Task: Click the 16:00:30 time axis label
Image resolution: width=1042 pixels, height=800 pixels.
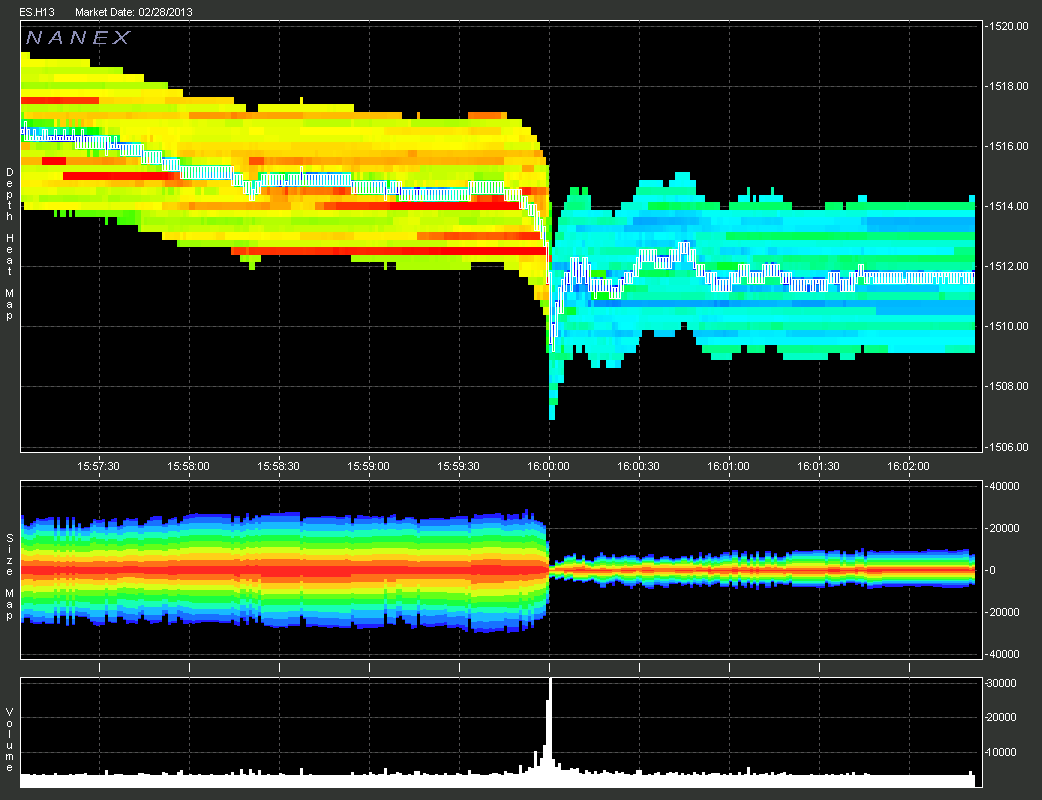Action: click(639, 466)
